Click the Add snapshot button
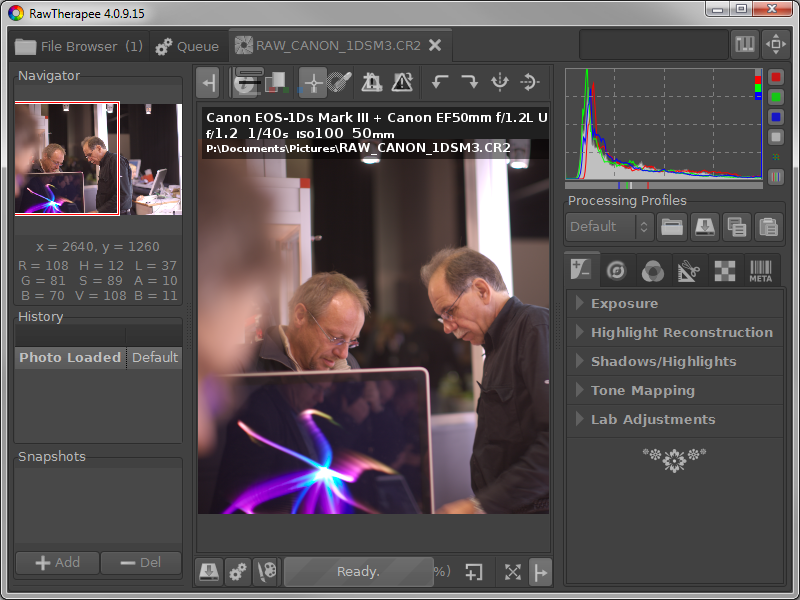800x600 pixels. click(57, 562)
